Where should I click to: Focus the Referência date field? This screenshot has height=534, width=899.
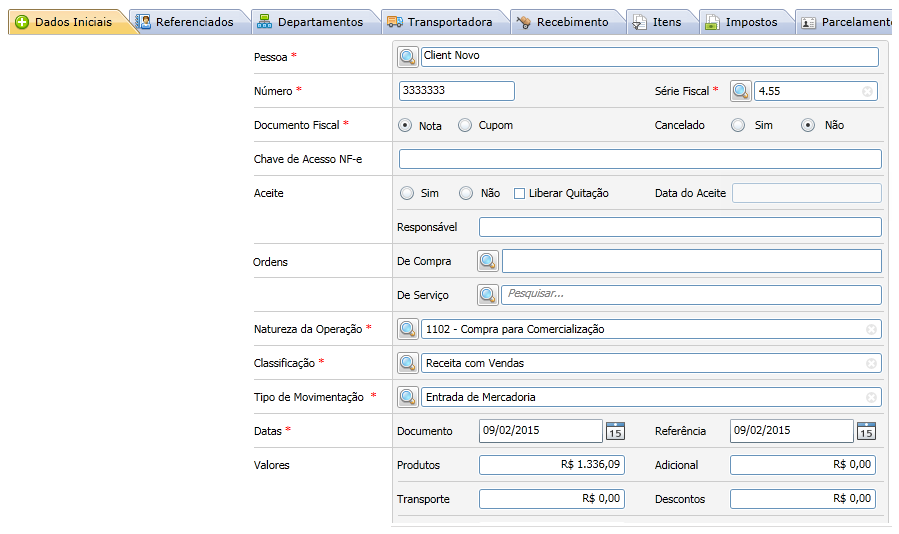[x=792, y=431]
